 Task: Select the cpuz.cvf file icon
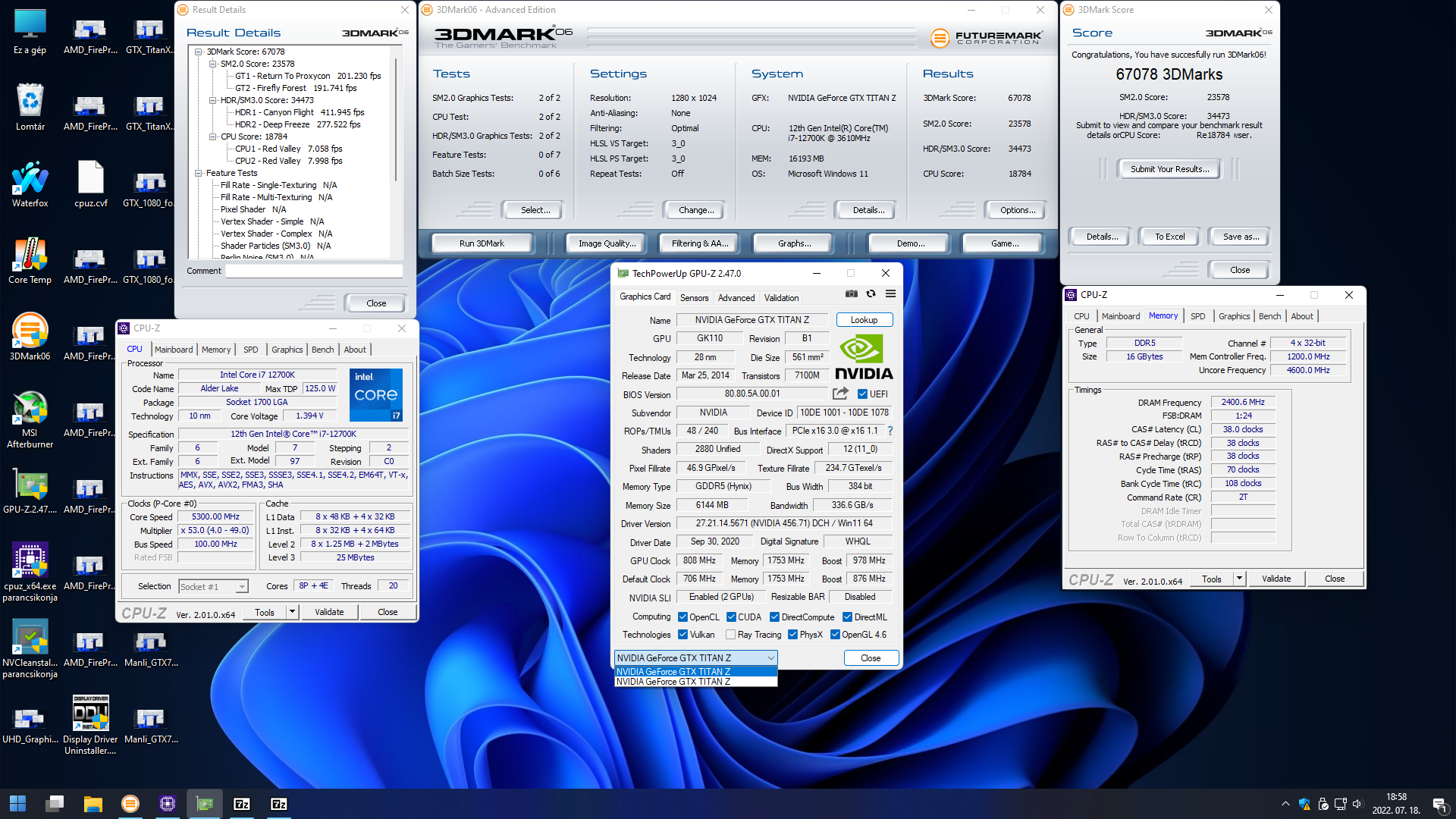[91, 184]
